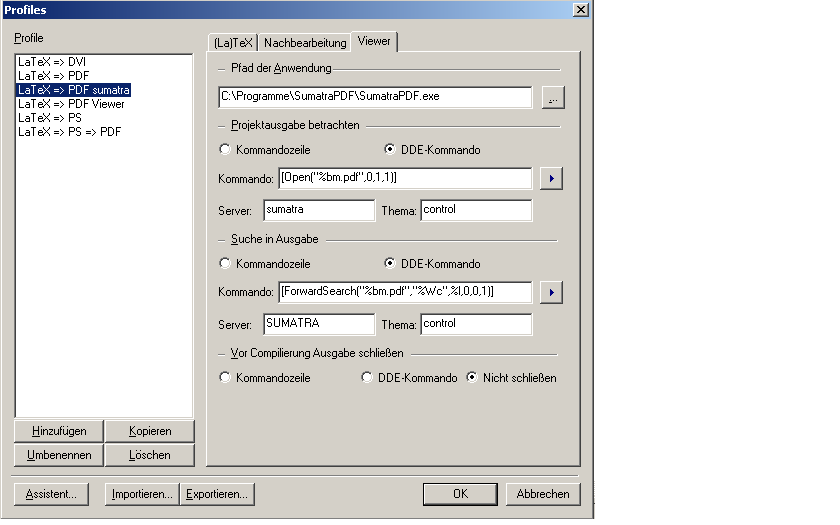Select the LaTeX => PS => PDF profile

(70, 132)
